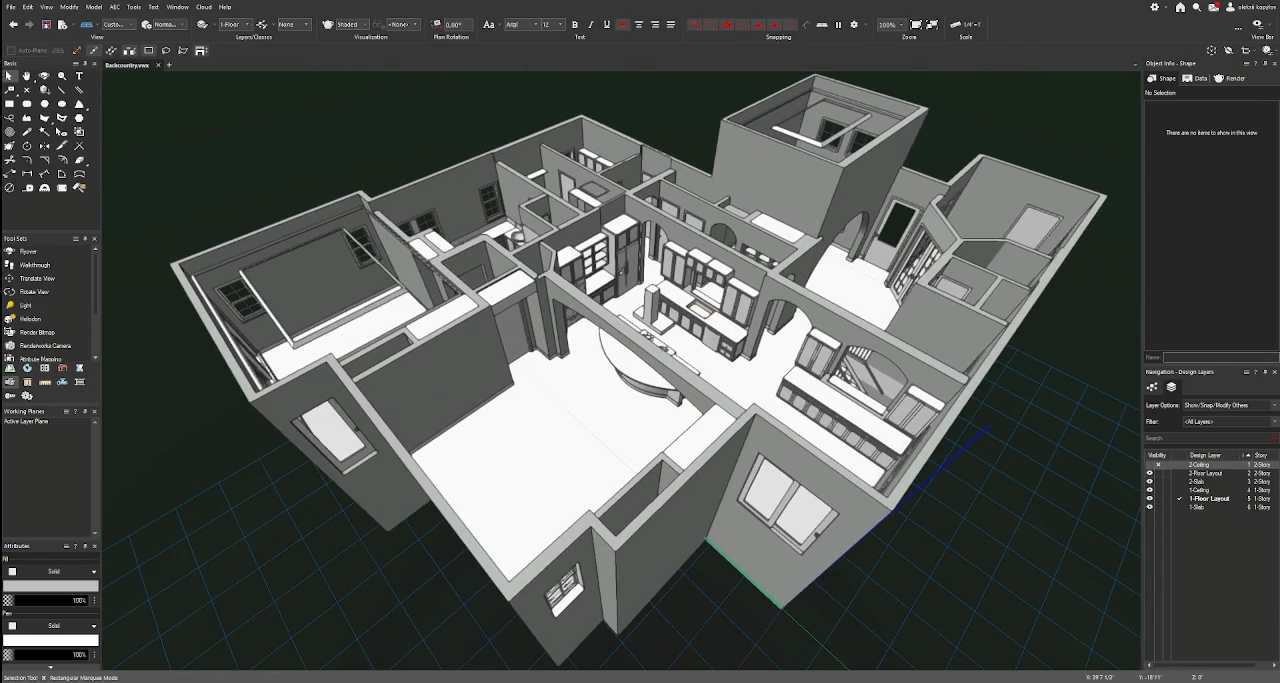Open the Data tab in Object Info
Image resolution: width=1280 pixels, height=683 pixels.
tap(1195, 78)
